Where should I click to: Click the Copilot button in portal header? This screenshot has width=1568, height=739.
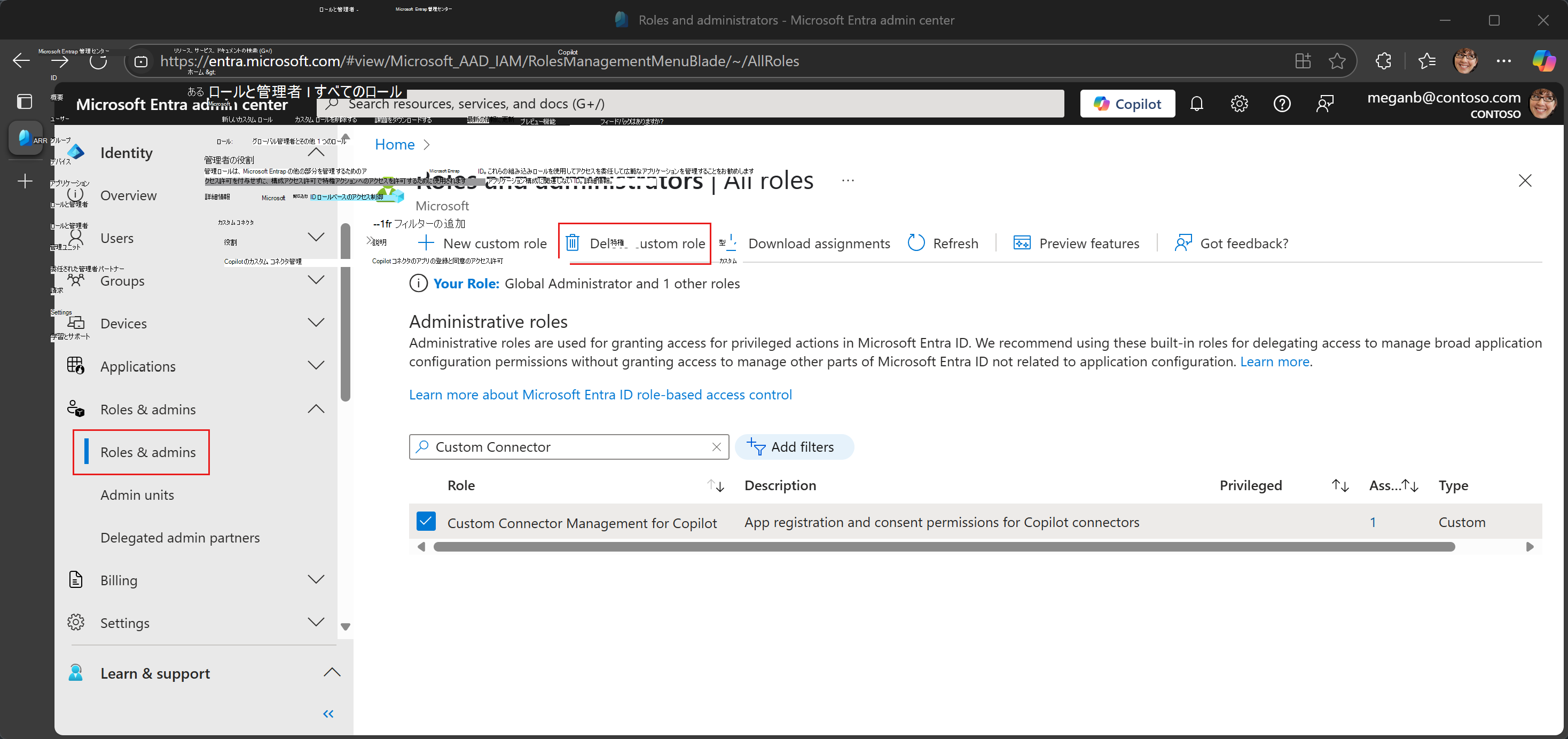(x=1127, y=104)
